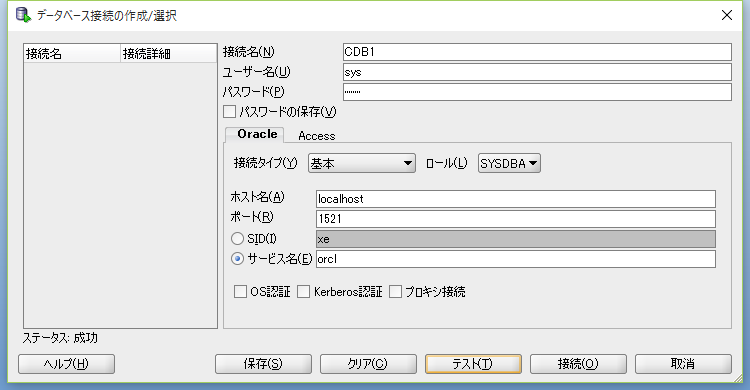Click the ステータス: 成功 status text

tap(60, 338)
